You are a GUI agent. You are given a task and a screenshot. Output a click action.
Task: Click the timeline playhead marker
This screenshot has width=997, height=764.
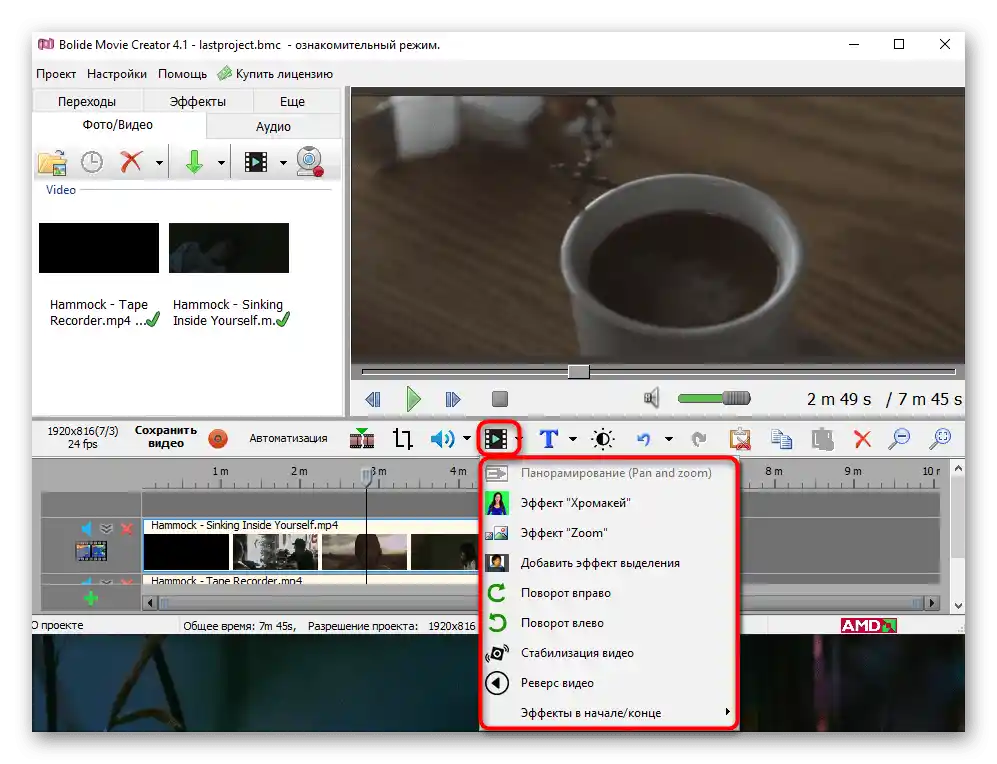click(x=366, y=476)
